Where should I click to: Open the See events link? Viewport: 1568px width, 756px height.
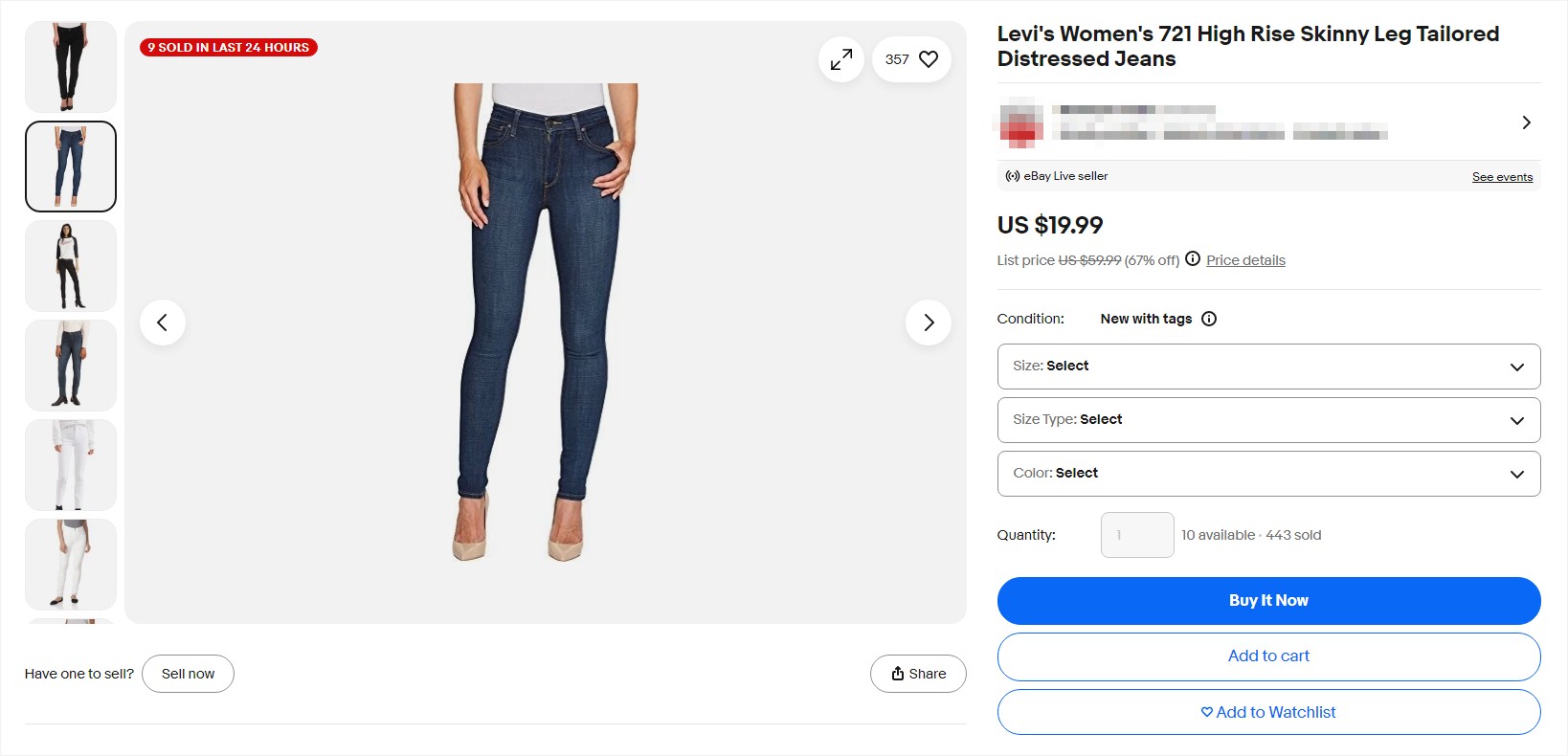coord(1501,176)
